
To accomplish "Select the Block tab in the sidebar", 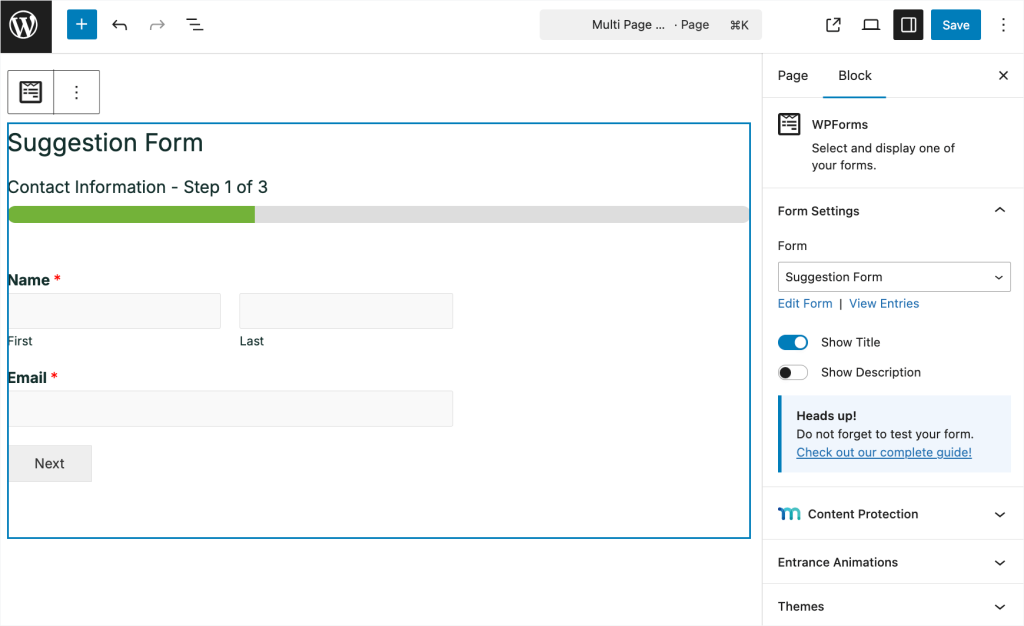I will pyautogui.click(x=855, y=75).
